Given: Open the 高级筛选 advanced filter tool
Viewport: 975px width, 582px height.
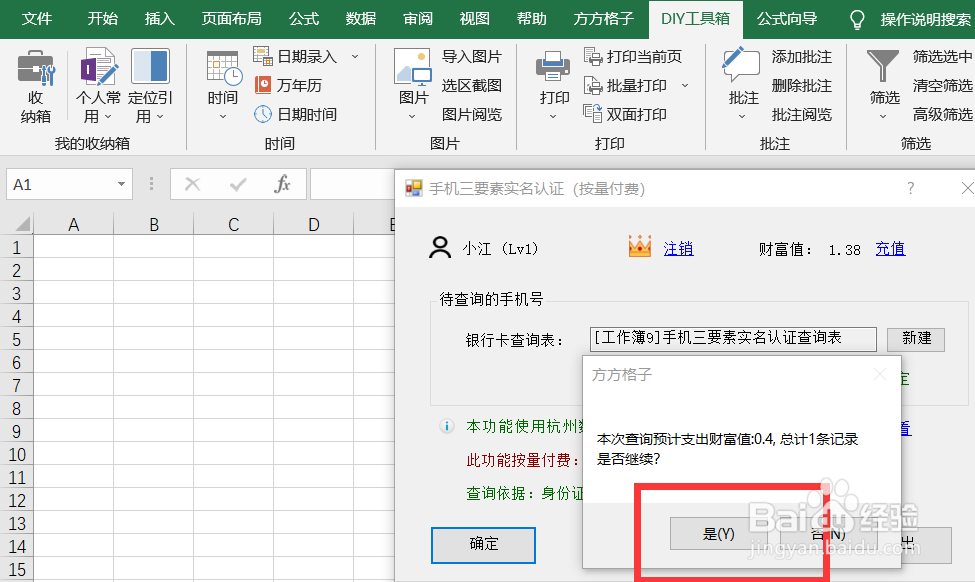Looking at the screenshot, I should [943, 113].
